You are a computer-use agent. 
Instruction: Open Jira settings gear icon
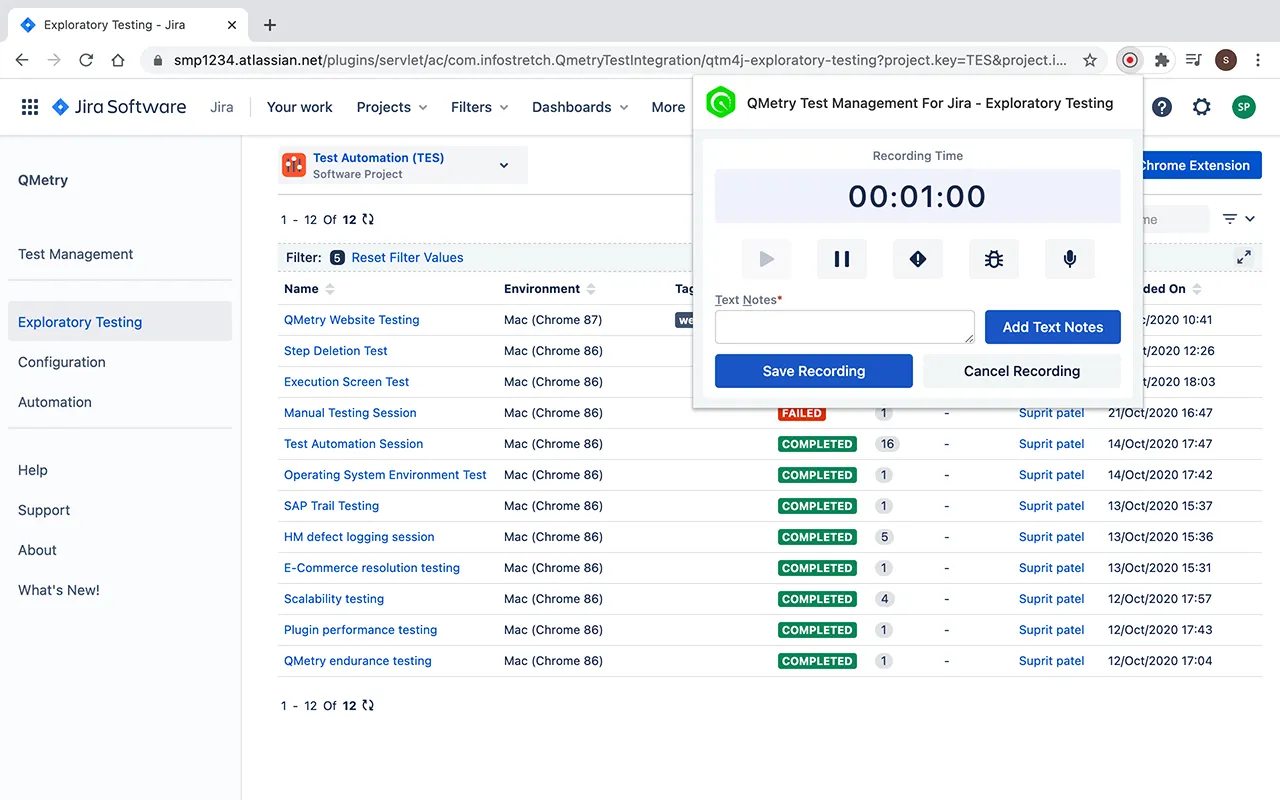point(1202,107)
